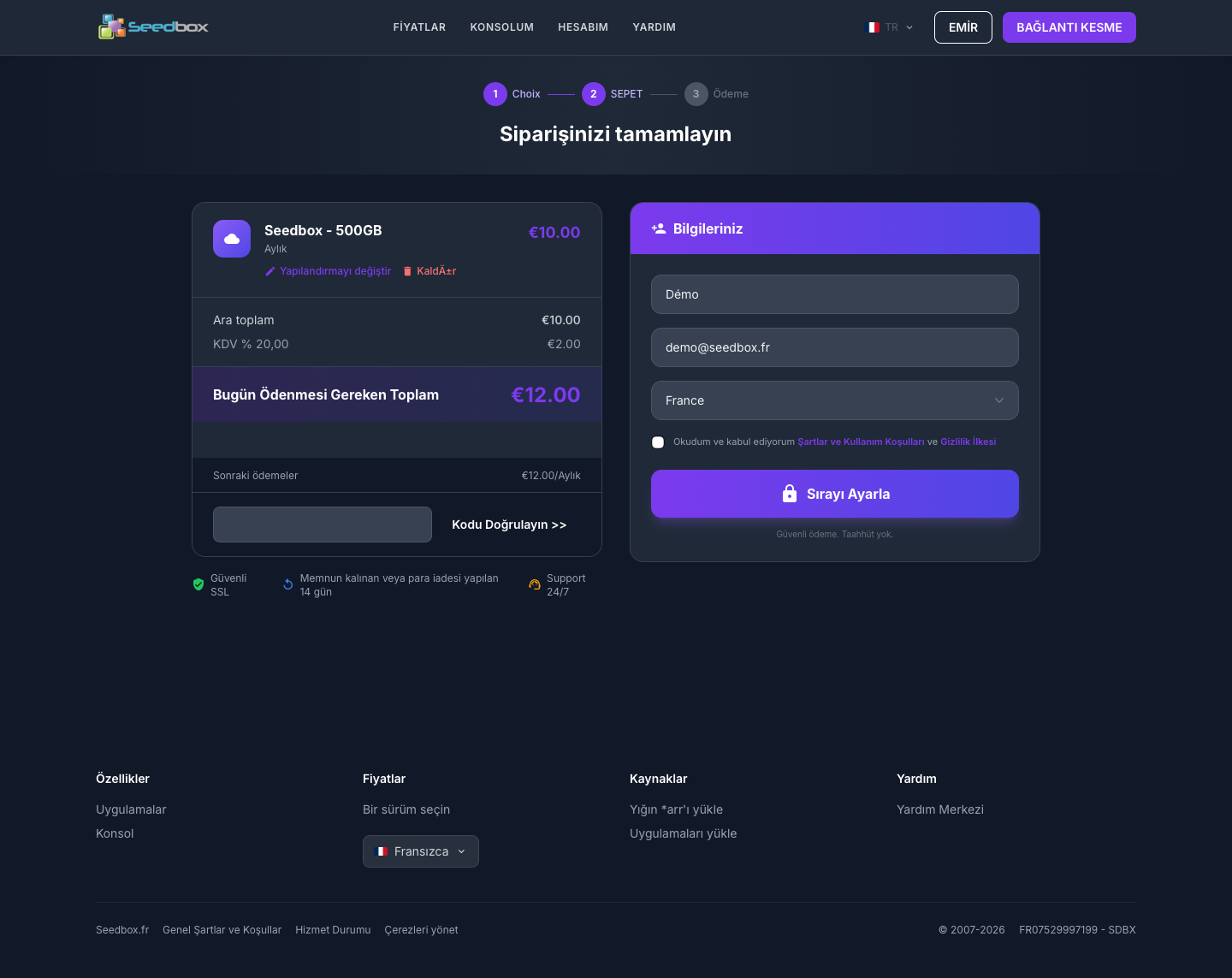Open Genel Şartlar ve Koşullar link
The height and width of the screenshot is (978, 1232).
coord(222,930)
